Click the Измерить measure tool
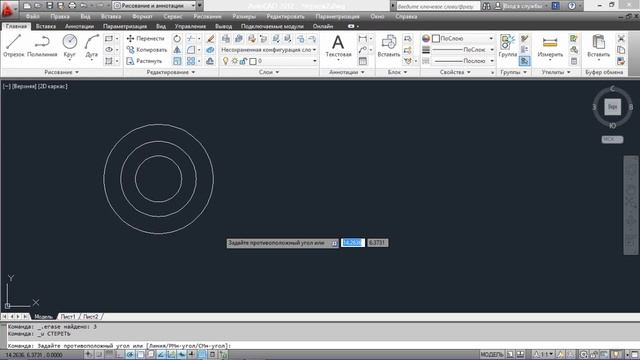This screenshot has height=360, width=640. click(550, 46)
